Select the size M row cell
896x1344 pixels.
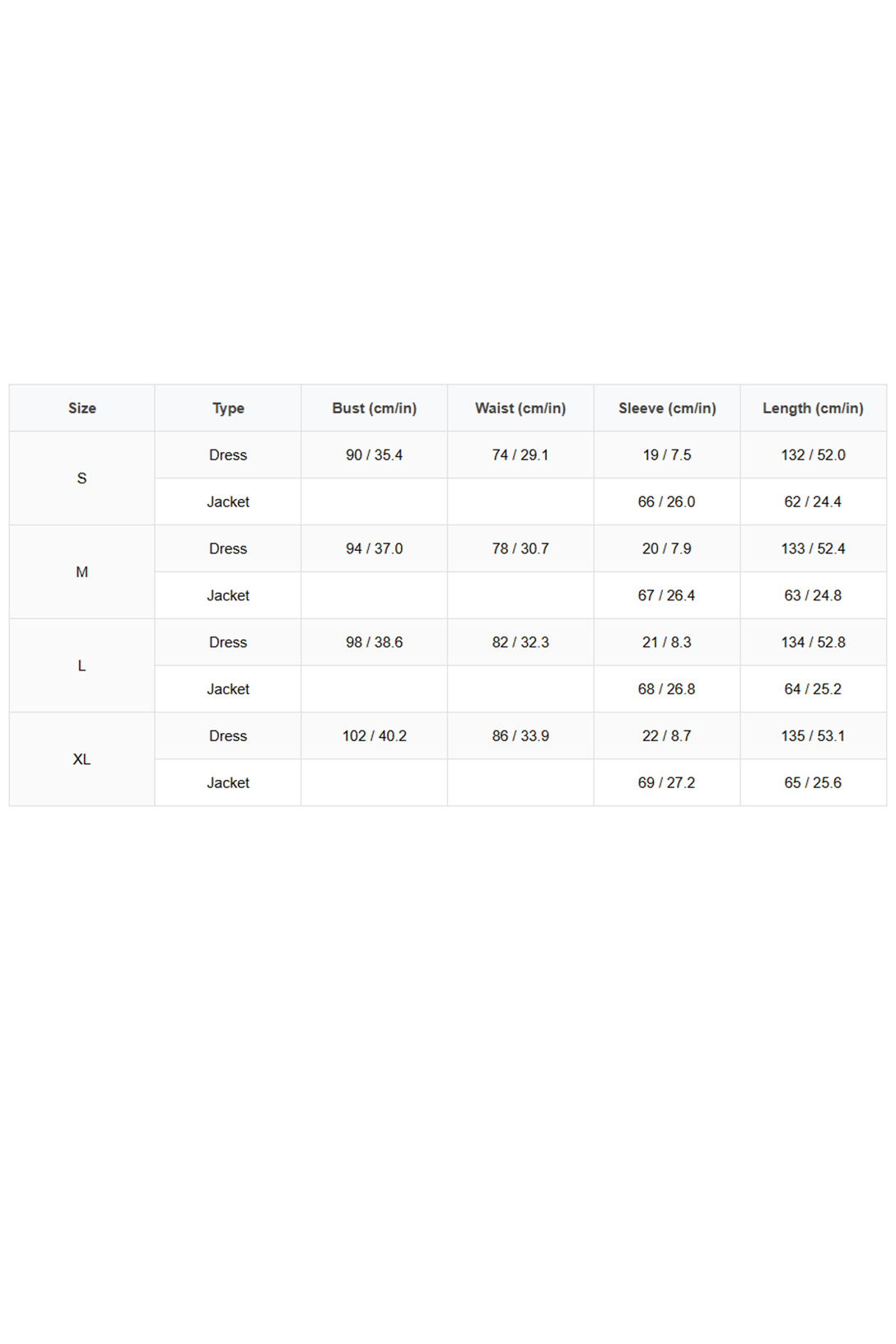coord(82,572)
